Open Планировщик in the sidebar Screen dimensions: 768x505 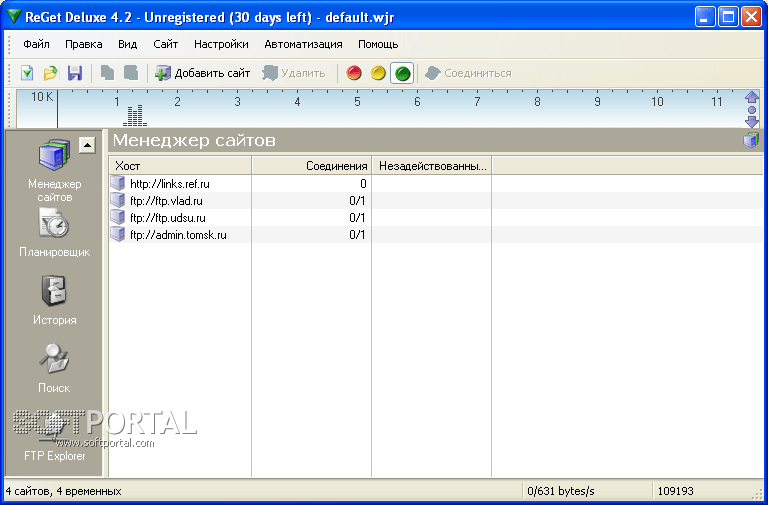click(54, 233)
